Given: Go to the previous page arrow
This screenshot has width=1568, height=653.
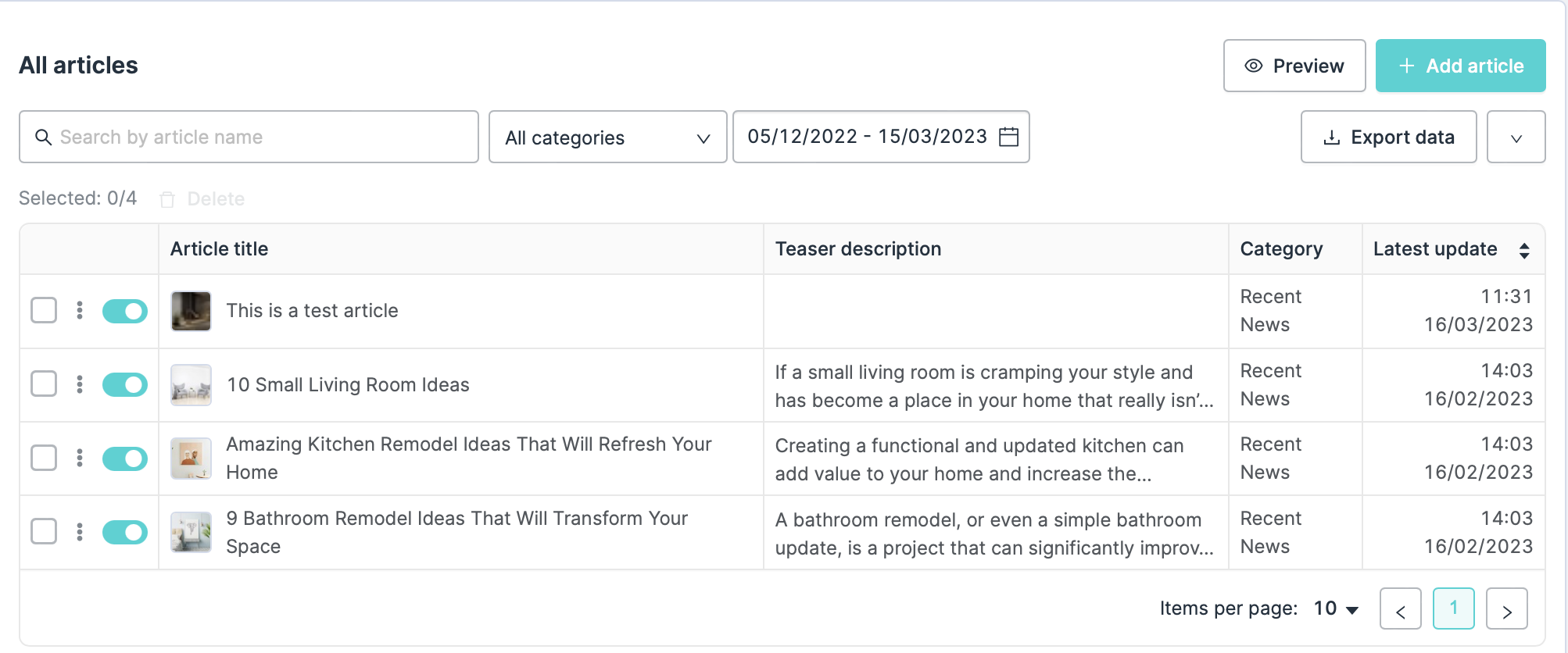Looking at the screenshot, I should coord(1400,608).
